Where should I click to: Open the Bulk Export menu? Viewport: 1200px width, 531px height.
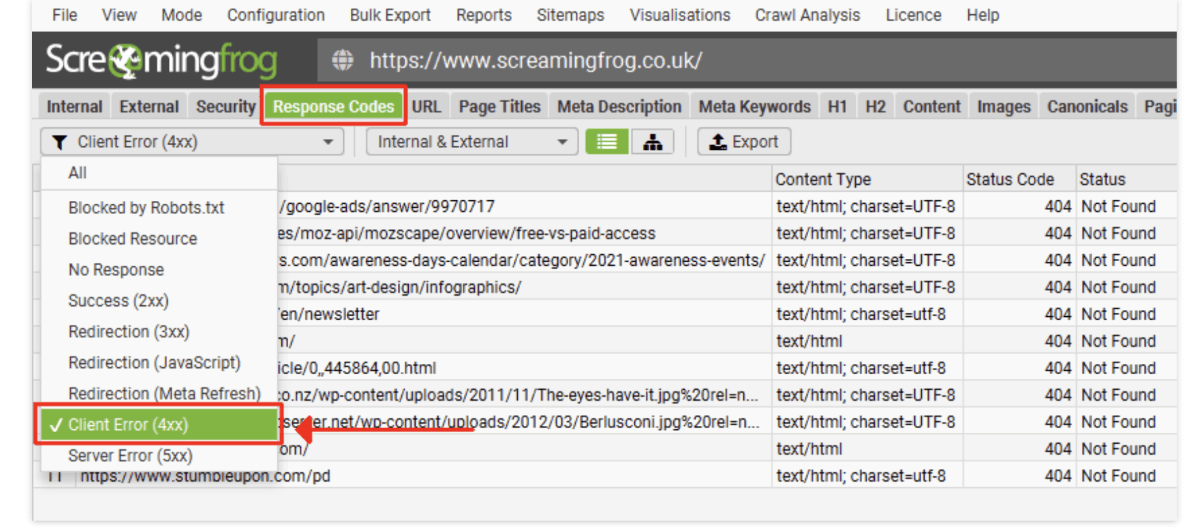pyautogui.click(x=390, y=15)
